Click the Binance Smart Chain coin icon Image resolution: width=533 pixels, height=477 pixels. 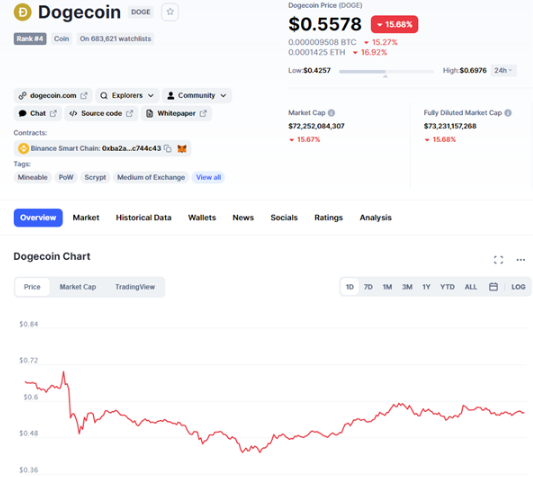(23, 149)
